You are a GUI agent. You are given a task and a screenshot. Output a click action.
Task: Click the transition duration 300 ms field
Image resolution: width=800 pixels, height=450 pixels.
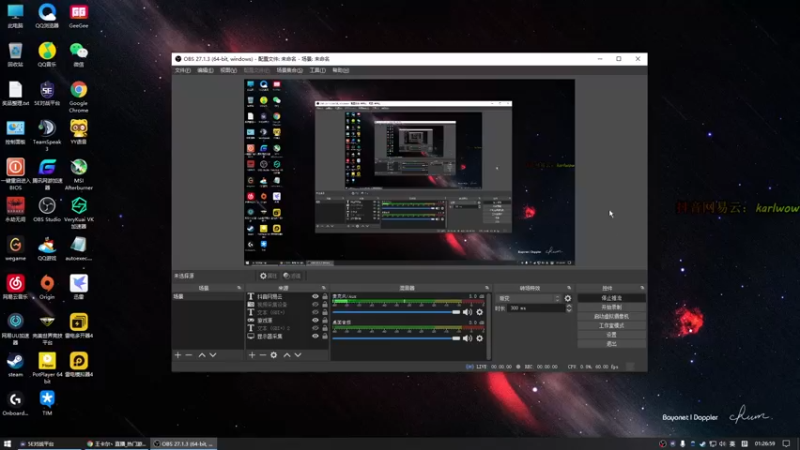coord(537,308)
